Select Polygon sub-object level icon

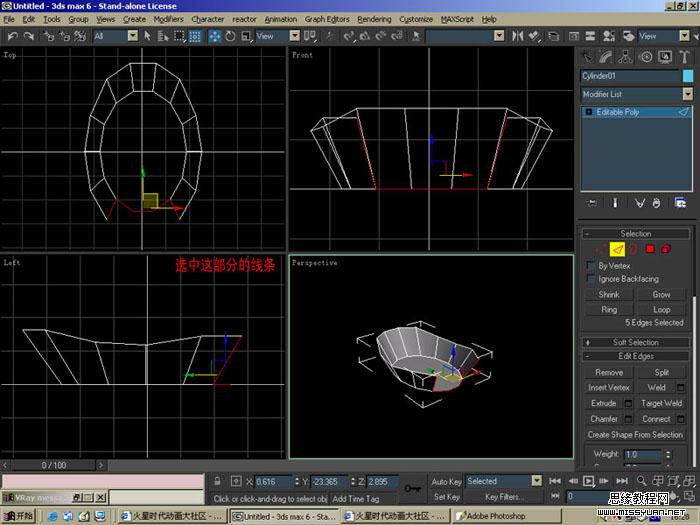[x=650, y=249]
